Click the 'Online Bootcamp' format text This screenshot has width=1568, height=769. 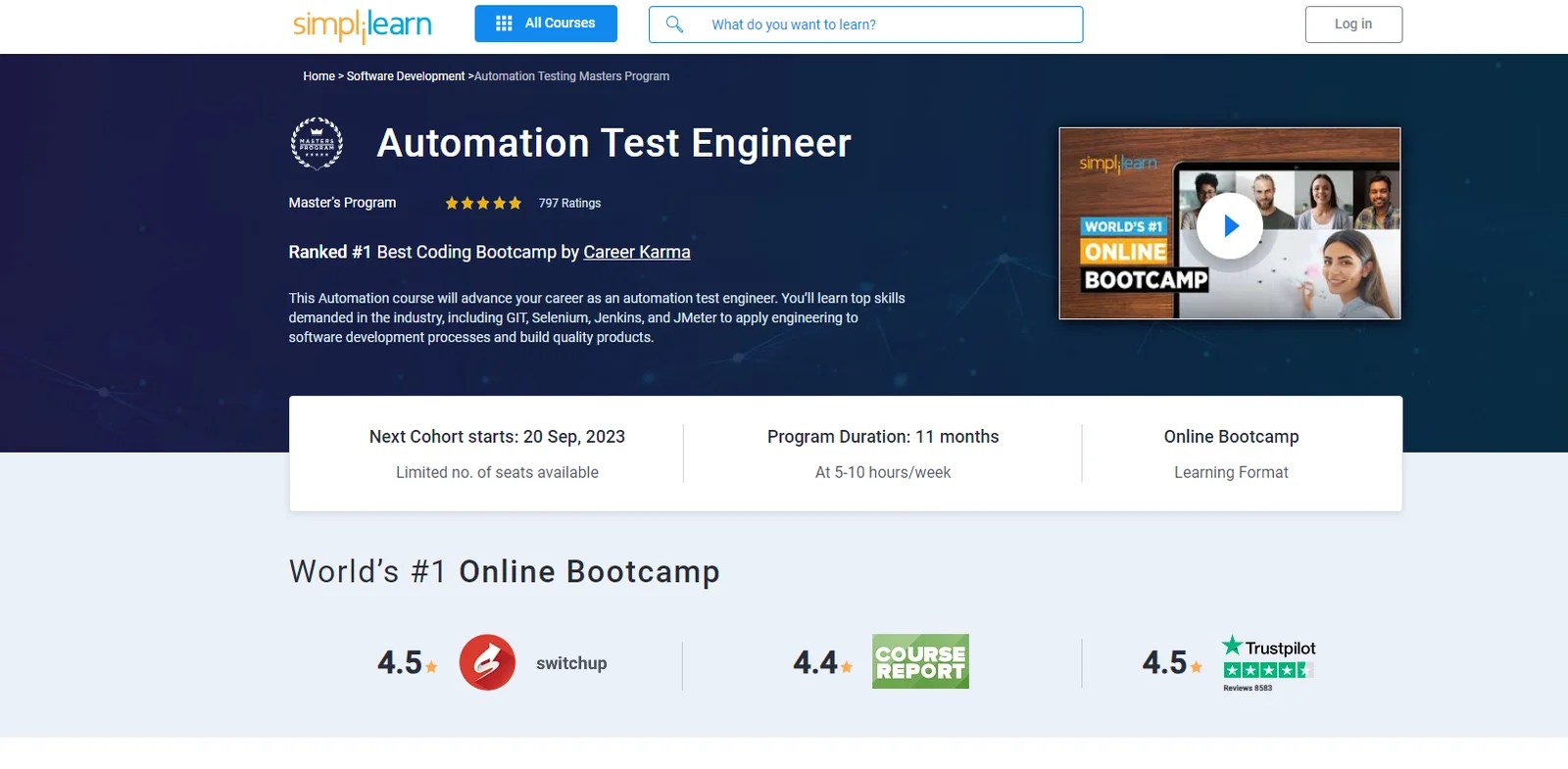1231,437
